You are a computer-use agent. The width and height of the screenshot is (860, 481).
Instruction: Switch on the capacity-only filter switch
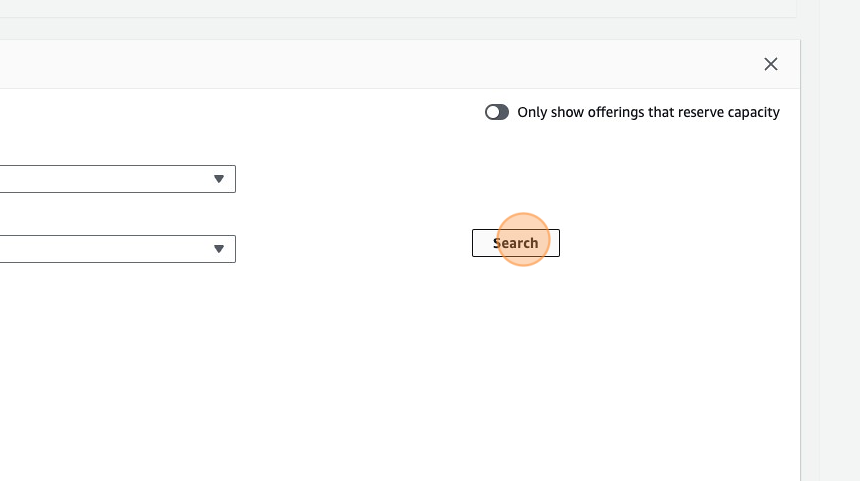pyautogui.click(x=497, y=112)
